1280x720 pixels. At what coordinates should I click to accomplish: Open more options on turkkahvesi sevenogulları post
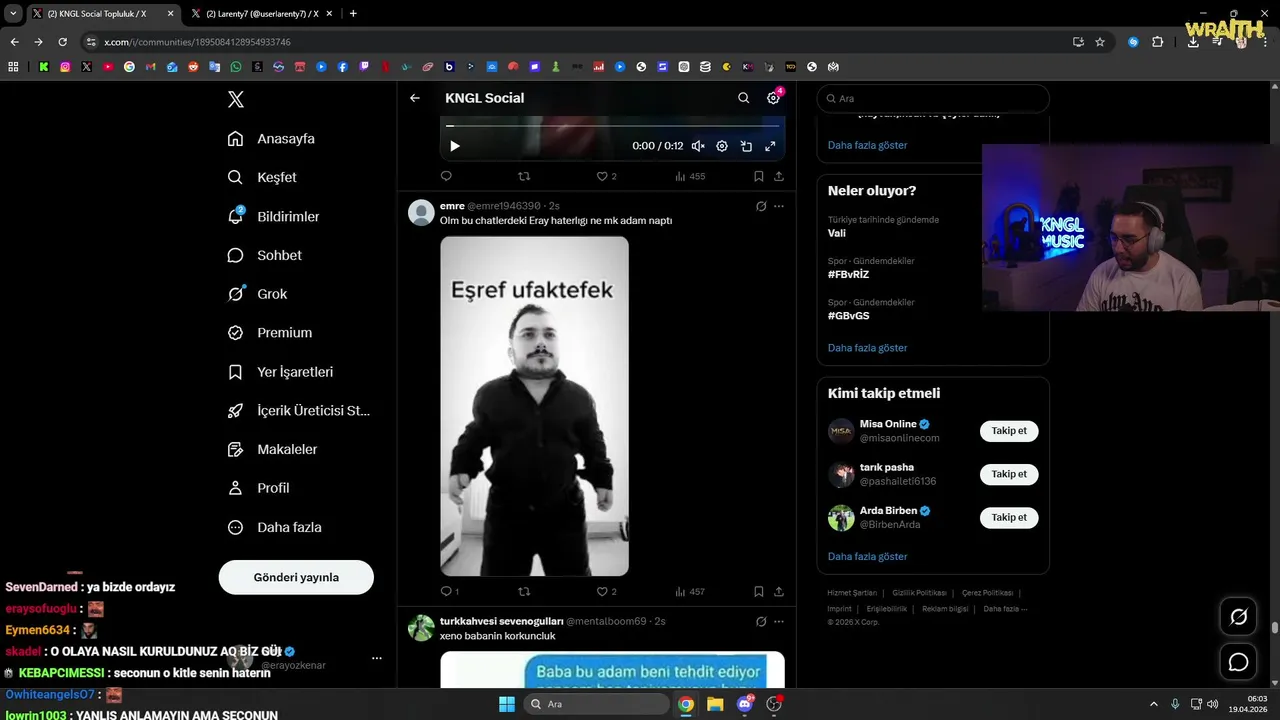(x=779, y=621)
